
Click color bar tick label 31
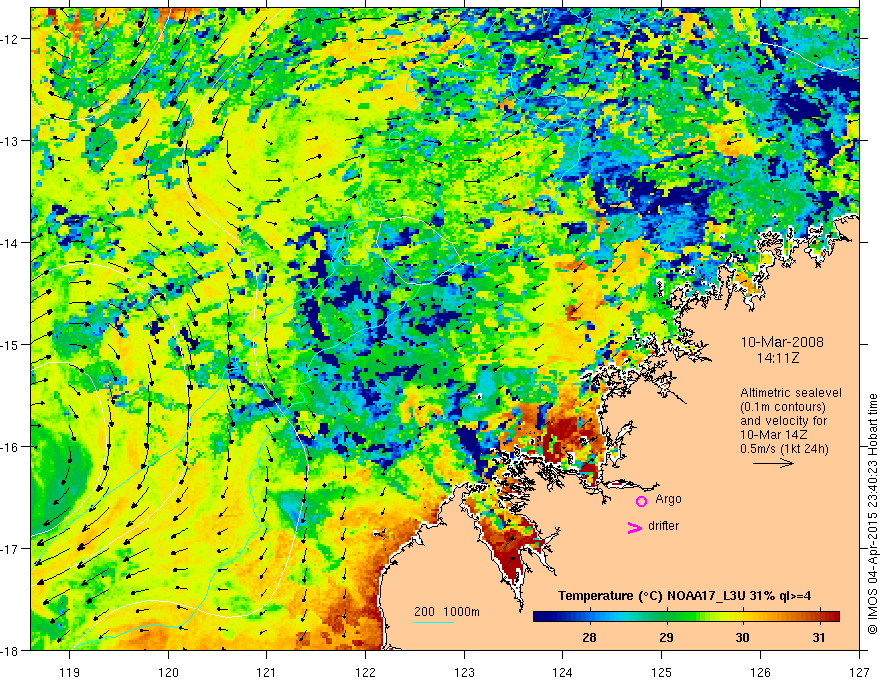pos(819,637)
